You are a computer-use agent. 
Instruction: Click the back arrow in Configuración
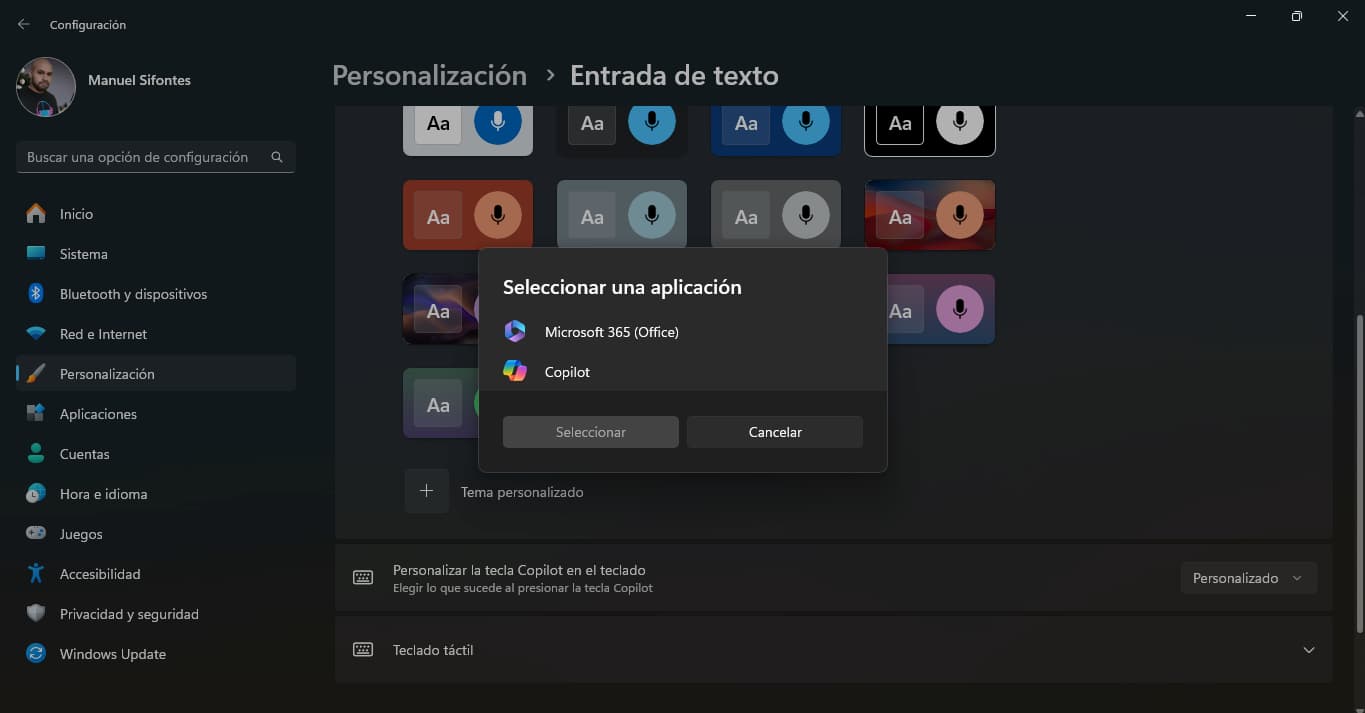(24, 24)
